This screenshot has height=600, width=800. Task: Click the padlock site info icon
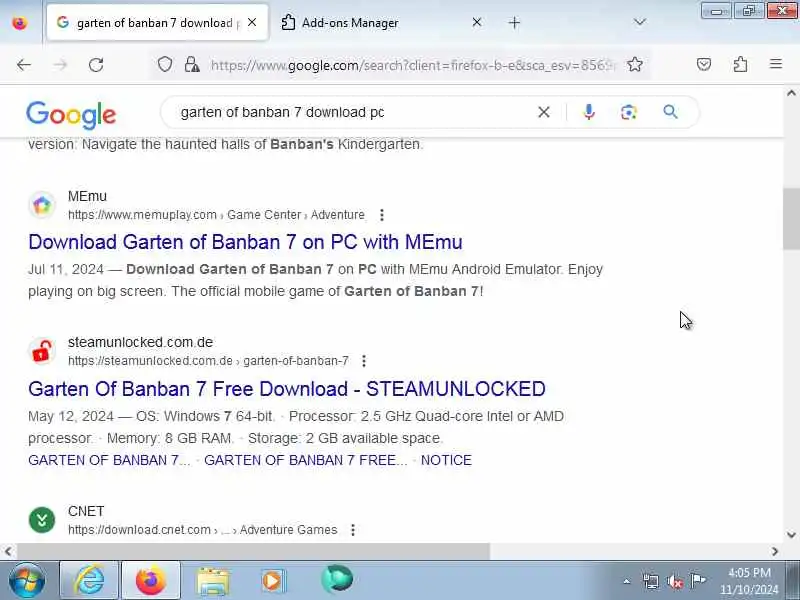coord(192,65)
